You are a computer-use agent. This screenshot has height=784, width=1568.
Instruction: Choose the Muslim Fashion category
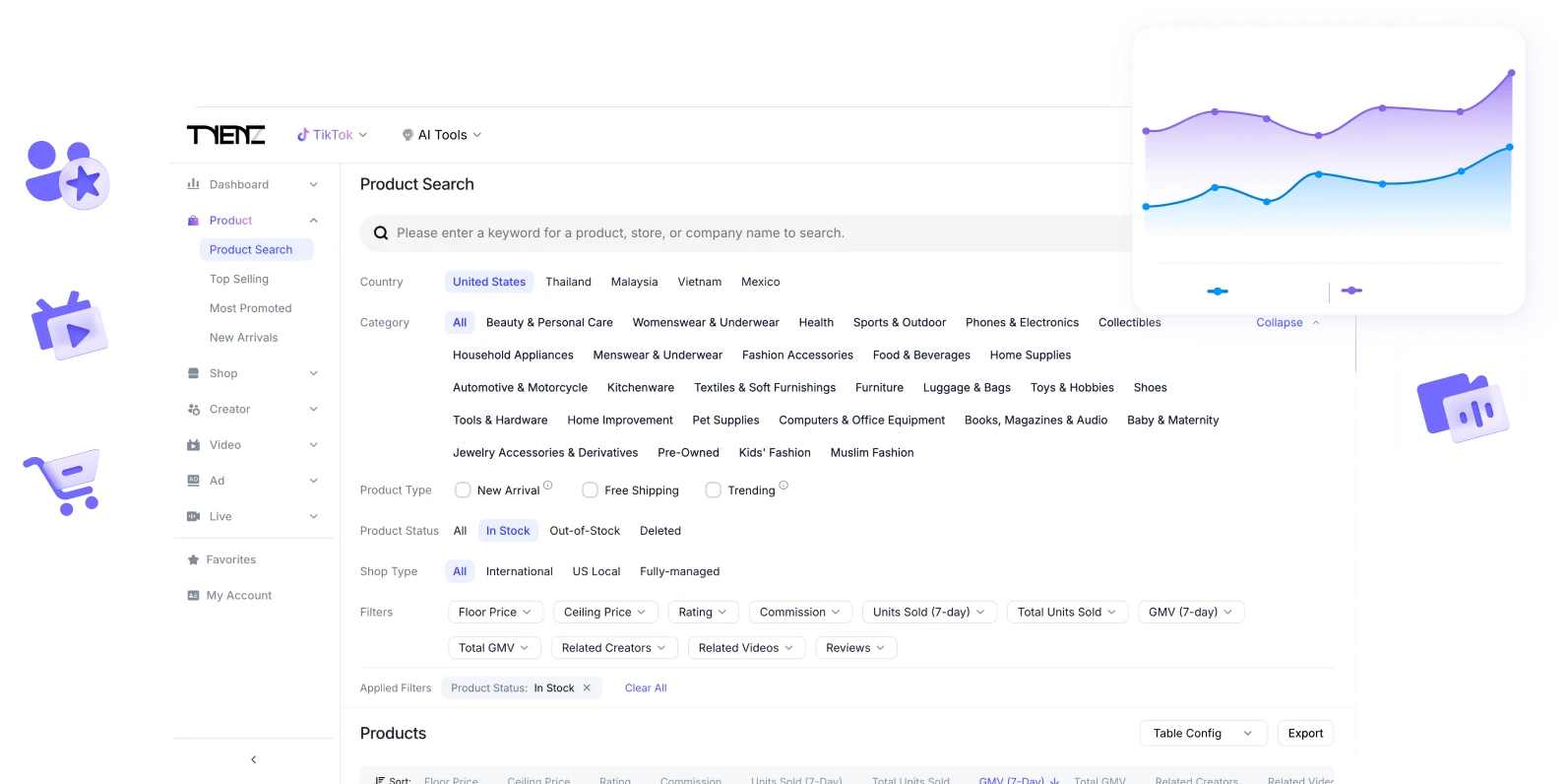click(x=872, y=453)
